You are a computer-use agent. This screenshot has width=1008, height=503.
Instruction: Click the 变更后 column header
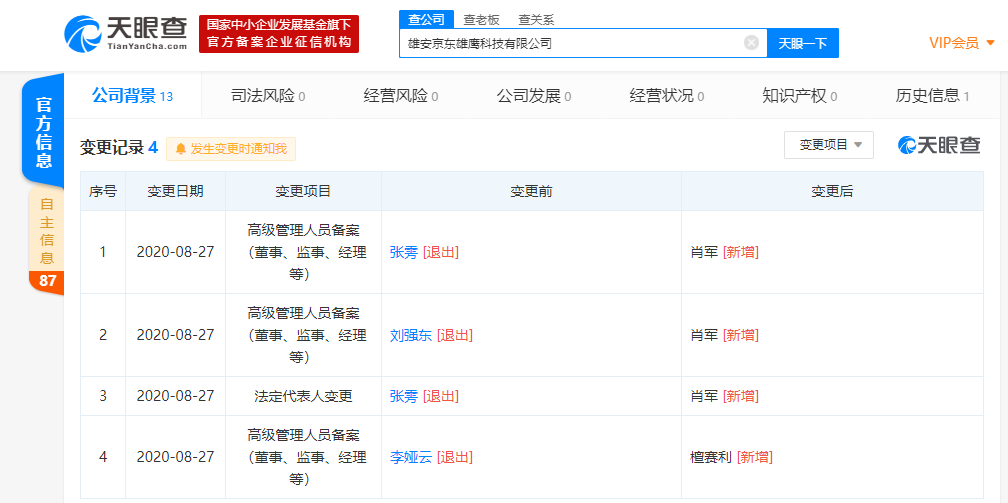[832, 191]
